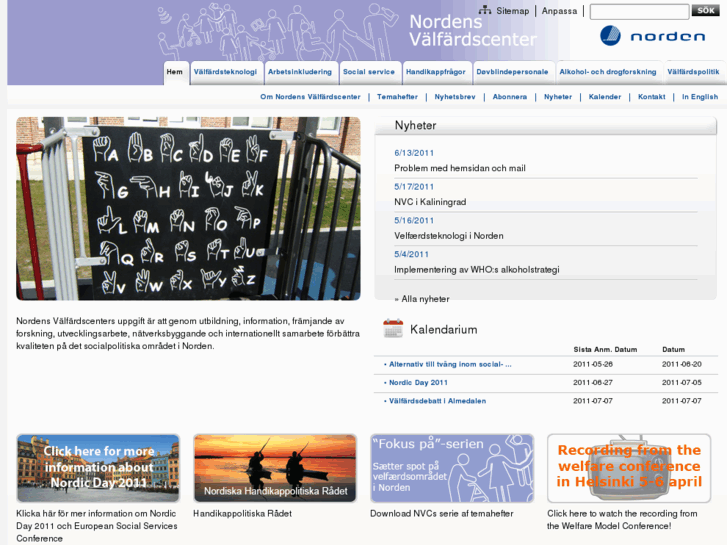Click the Kalendarium calendar icon

393,328
